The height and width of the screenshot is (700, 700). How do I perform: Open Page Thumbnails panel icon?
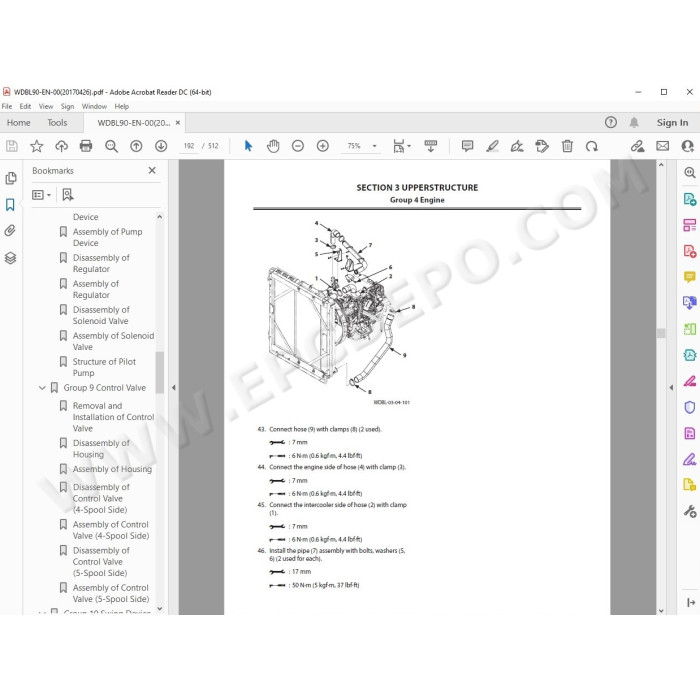[11, 179]
